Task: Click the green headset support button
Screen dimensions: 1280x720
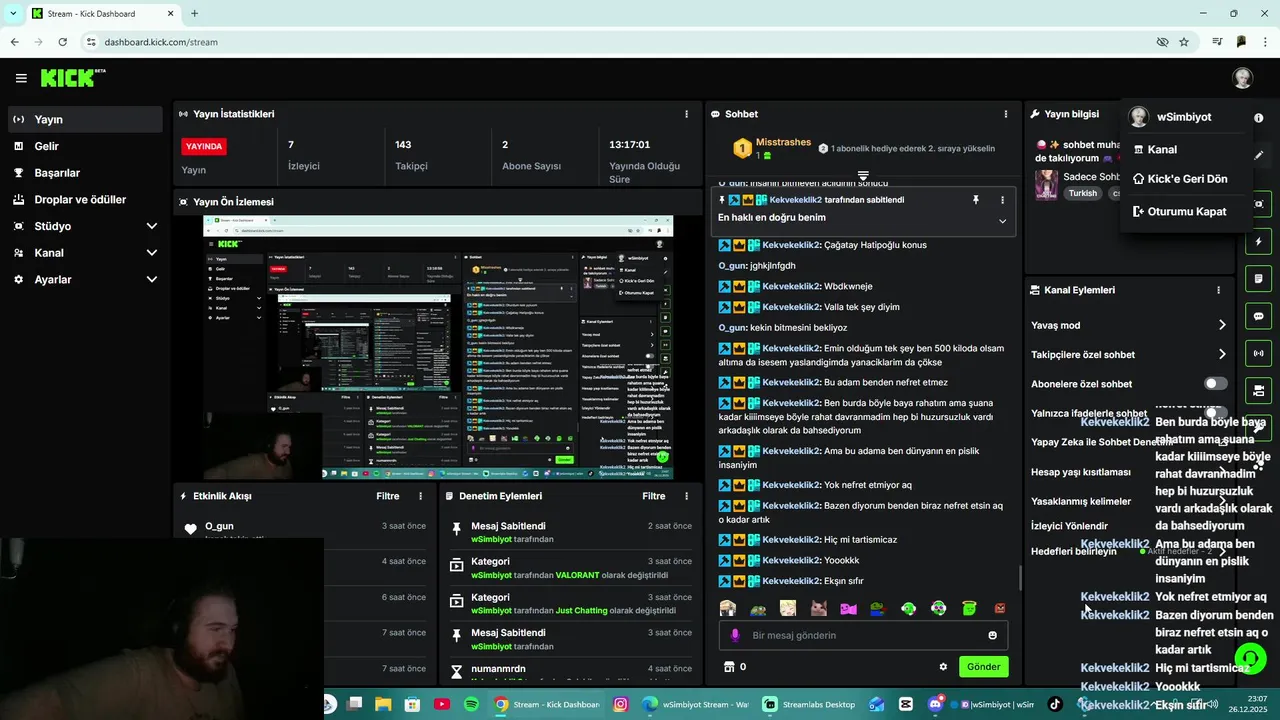Action: (1250, 658)
